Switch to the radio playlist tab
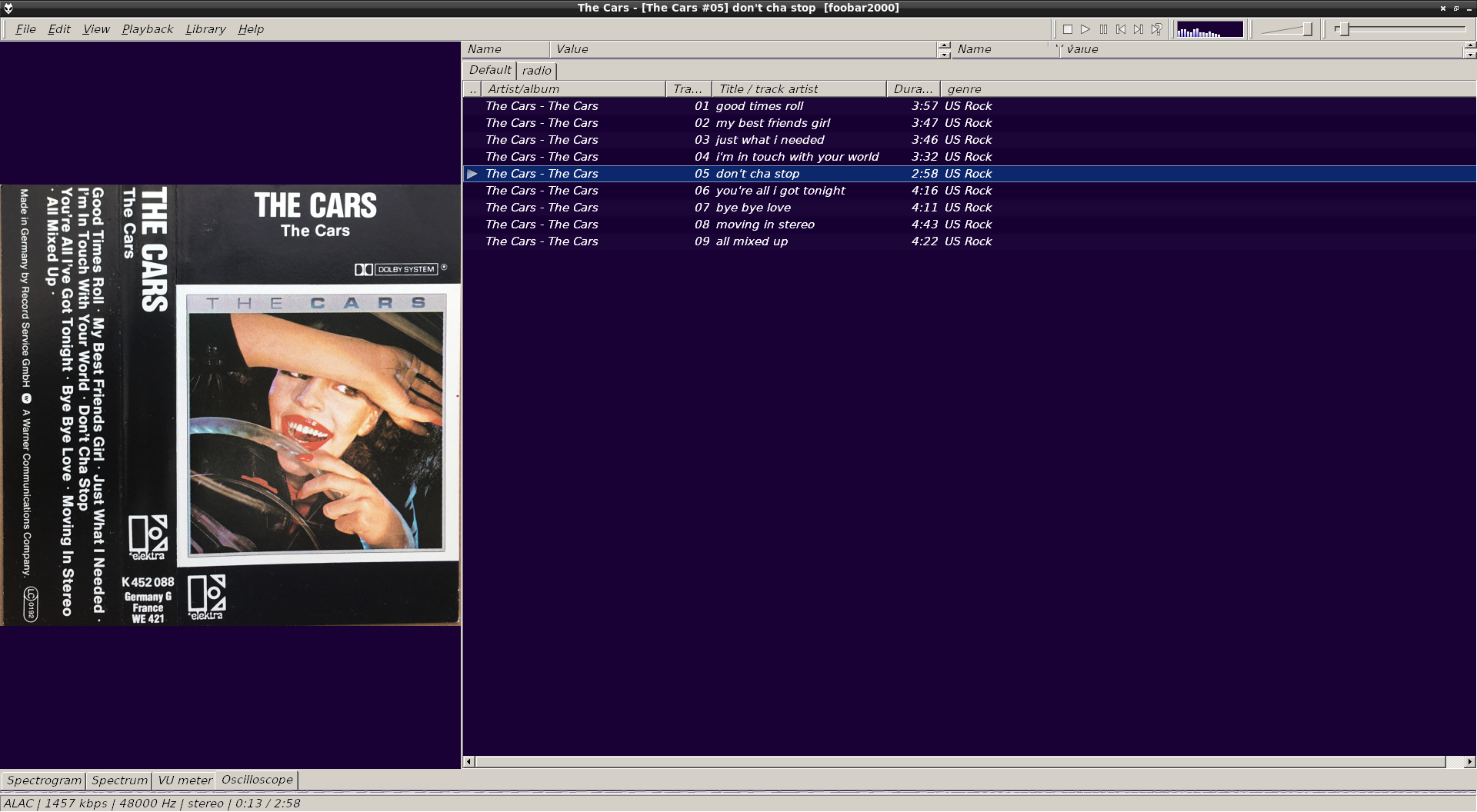Screen dimensions: 1477x812 coord(537,71)
